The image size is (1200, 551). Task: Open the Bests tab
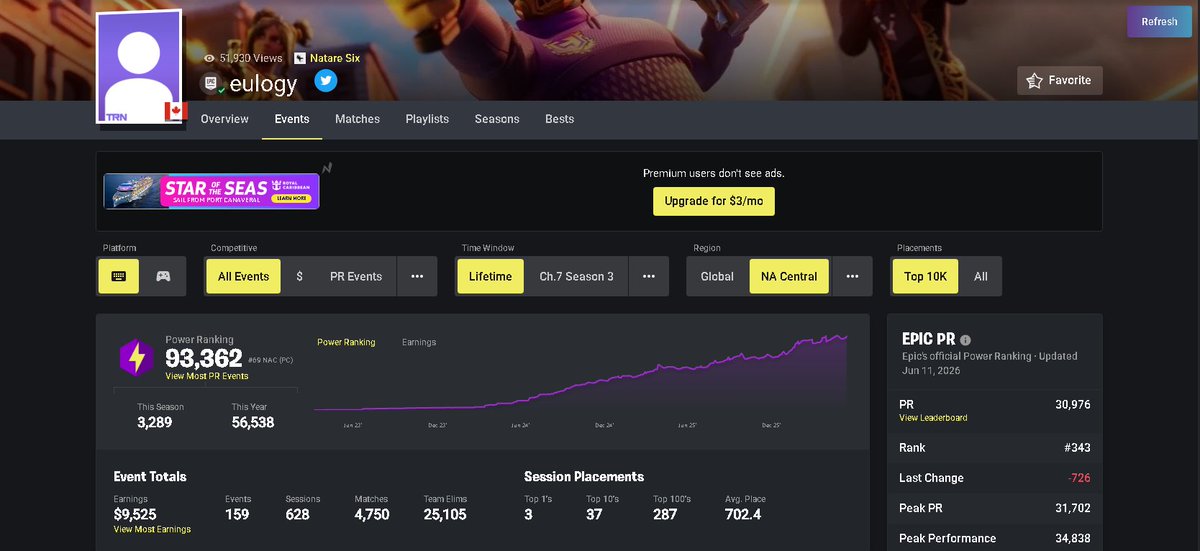(x=560, y=119)
